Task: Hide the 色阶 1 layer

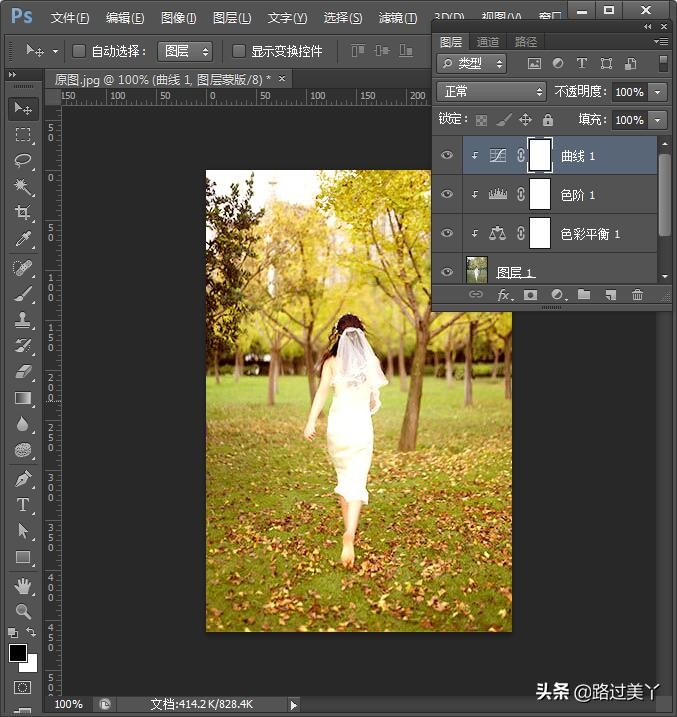Action: click(447, 194)
